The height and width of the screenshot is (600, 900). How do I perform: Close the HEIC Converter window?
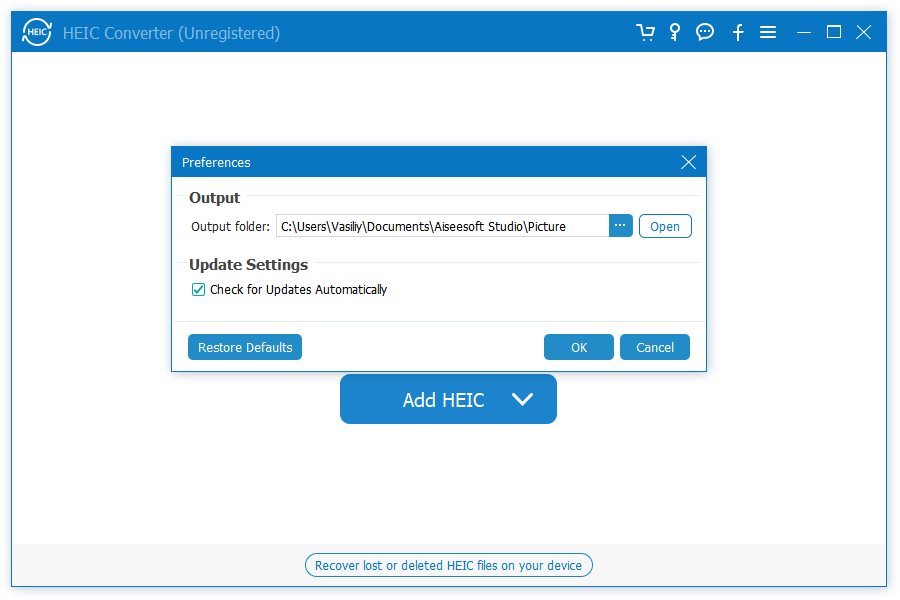[x=864, y=32]
